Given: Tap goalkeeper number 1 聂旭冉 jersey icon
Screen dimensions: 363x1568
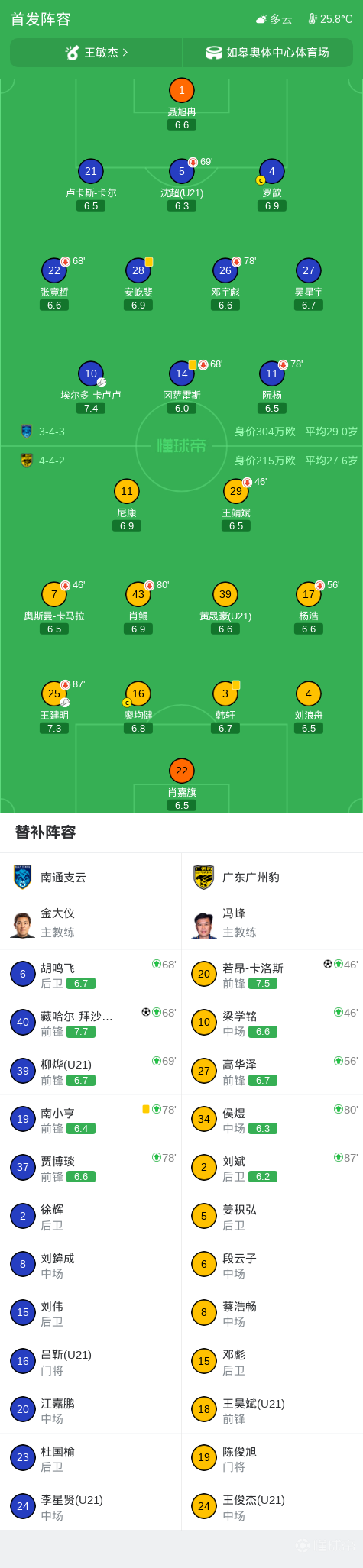Looking at the screenshot, I should (x=181, y=90).
